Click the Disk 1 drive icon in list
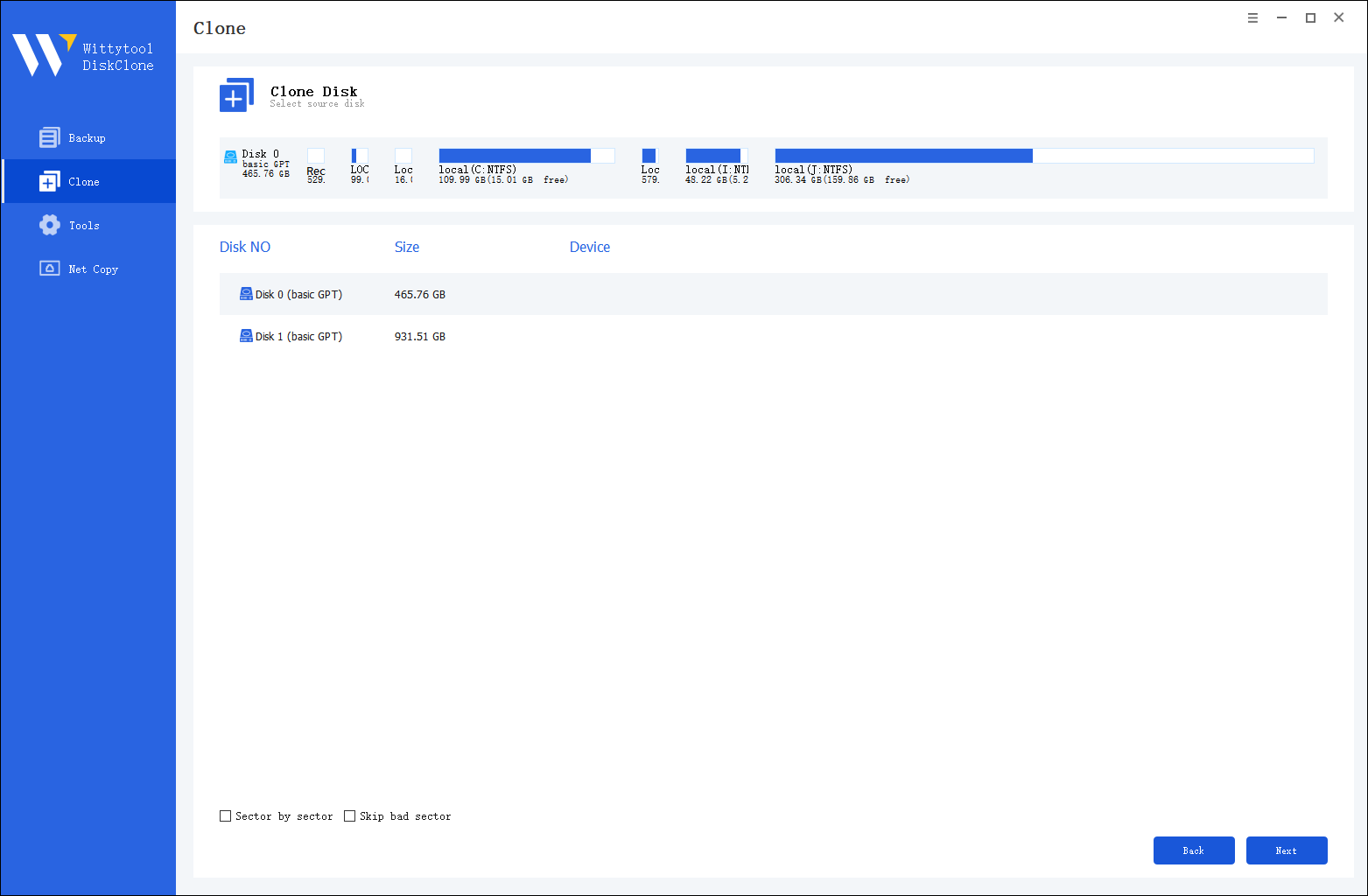This screenshot has height=896, width=1368. coord(246,336)
